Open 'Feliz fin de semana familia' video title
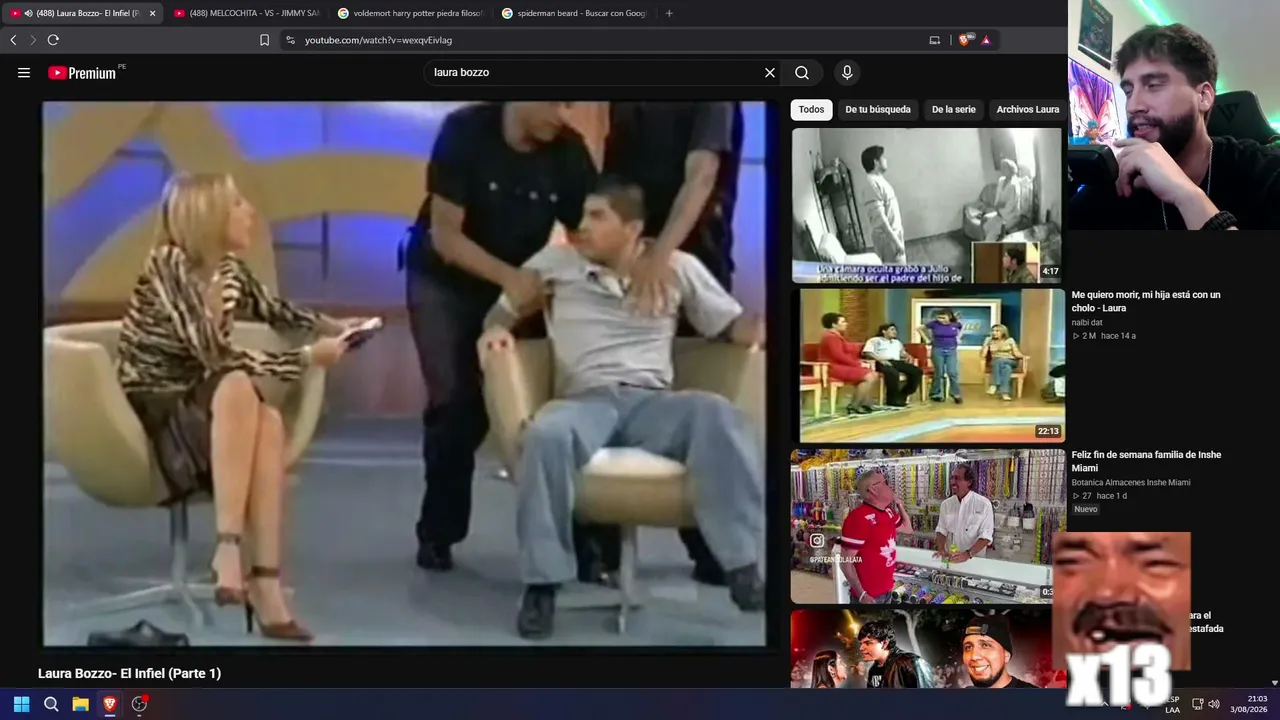 point(1146,461)
